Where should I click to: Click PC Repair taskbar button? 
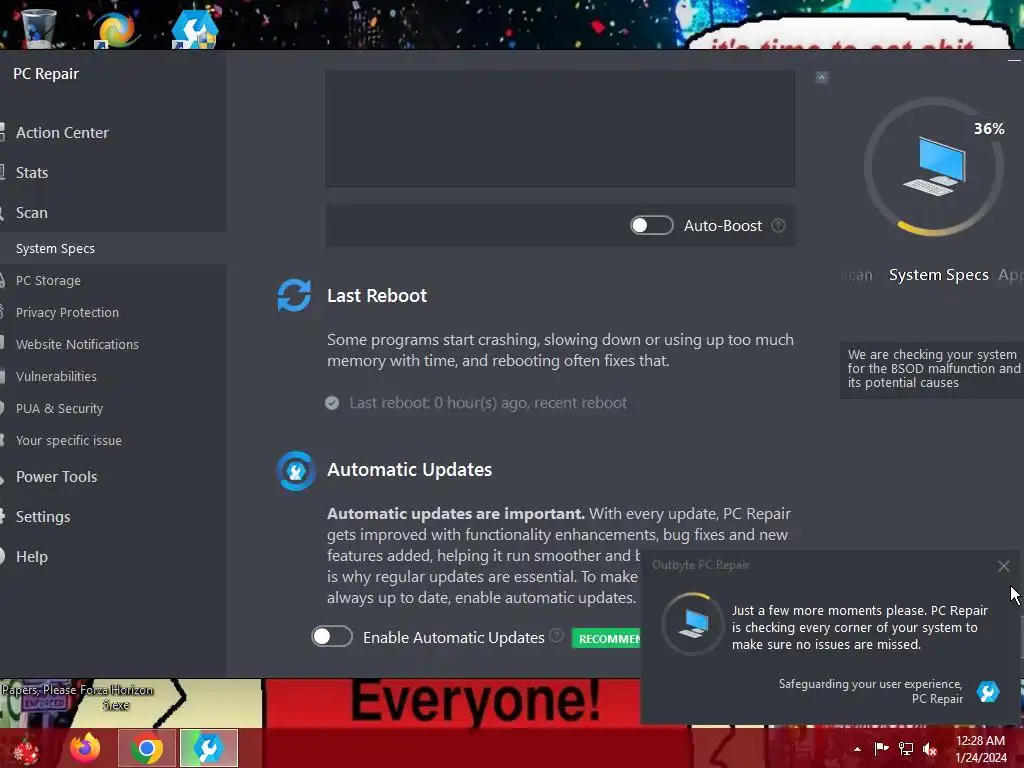(x=209, y=748)
